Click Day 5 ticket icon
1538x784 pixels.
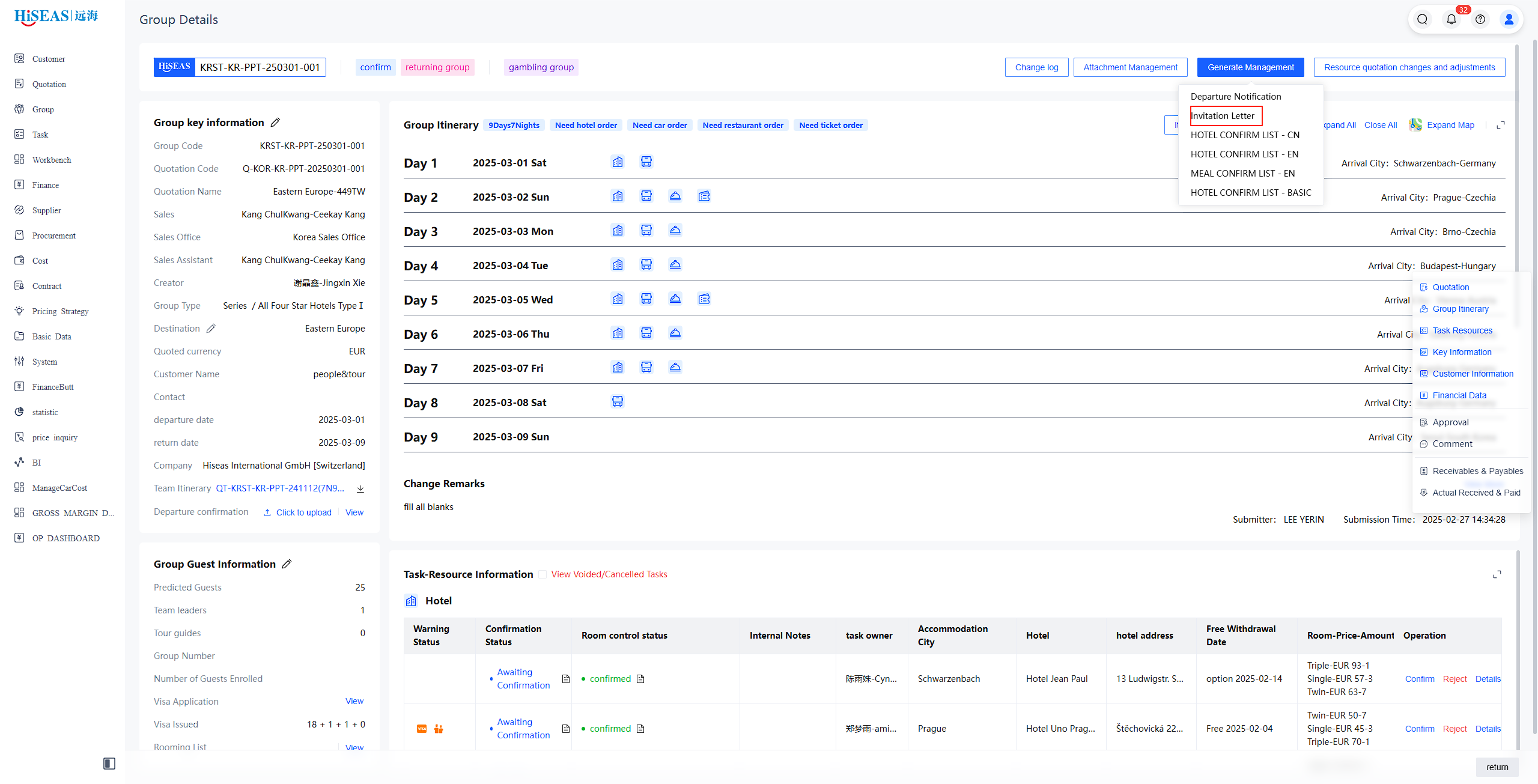(704, 299)
